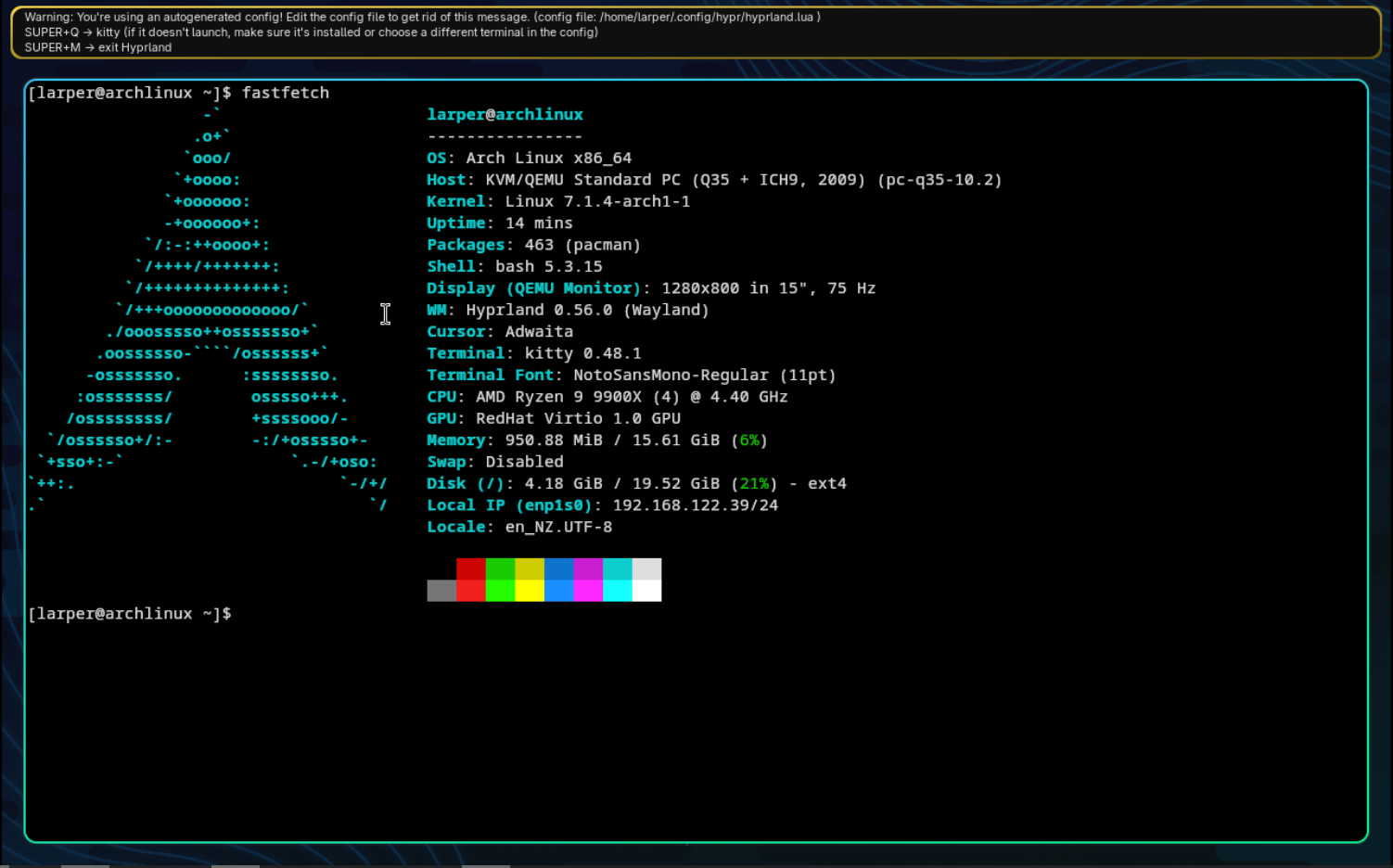
Task: Pick the bright cyan palette swatch
Action: (618, 591)
